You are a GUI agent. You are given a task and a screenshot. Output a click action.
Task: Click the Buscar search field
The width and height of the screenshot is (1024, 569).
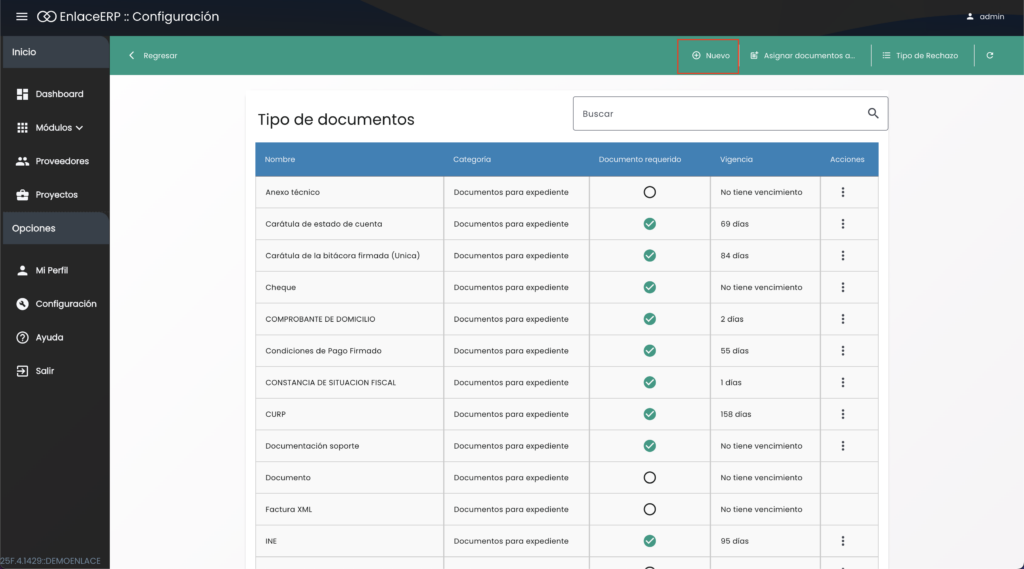tap(715, 114)
